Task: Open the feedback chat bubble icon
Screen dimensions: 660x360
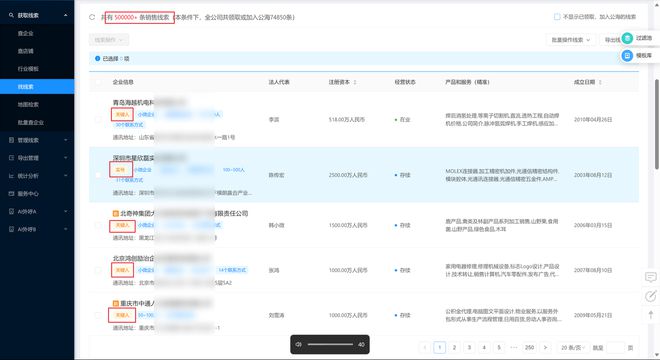Action: 651,277
